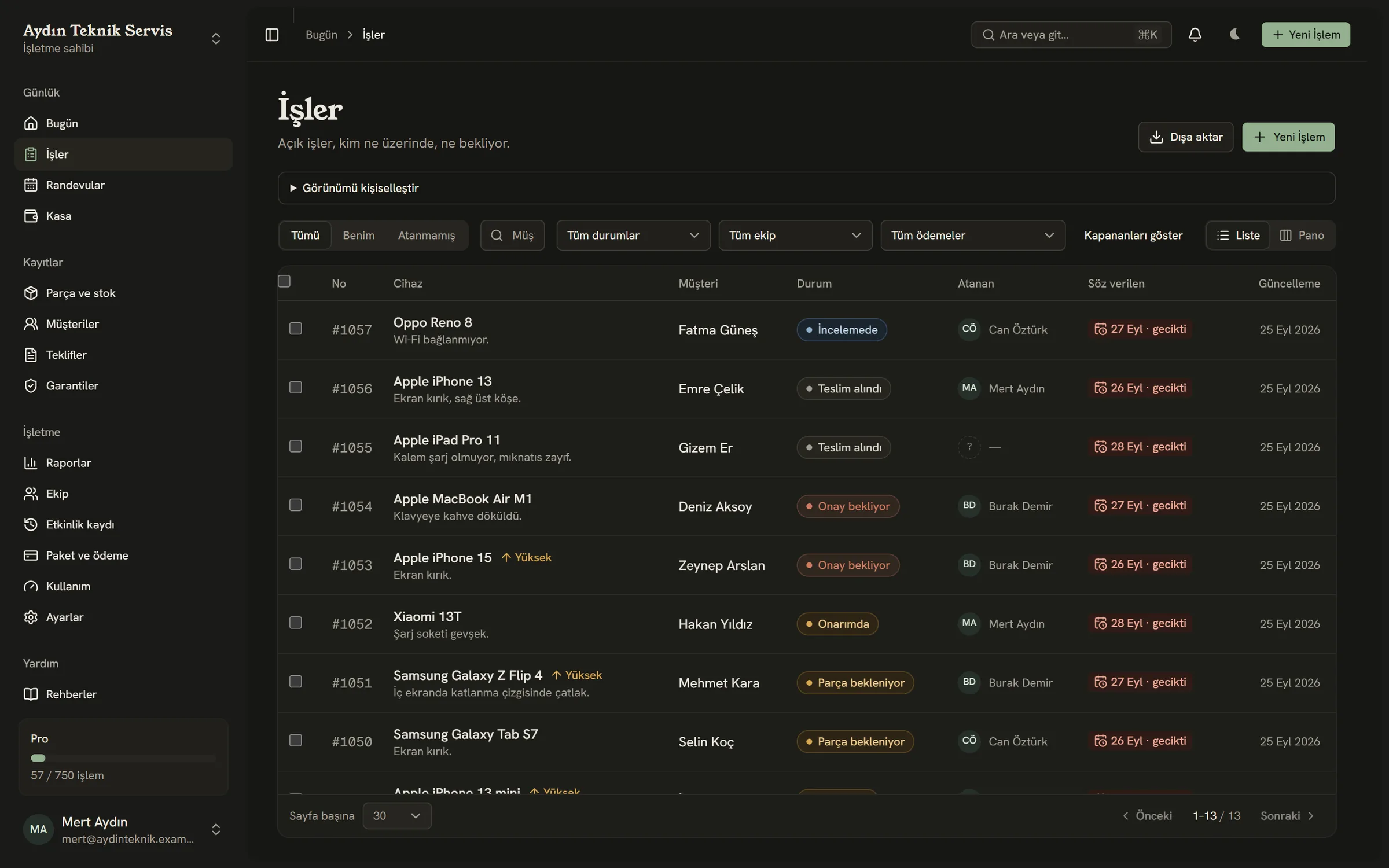Expand Görünümü kişiselleştir section

click(806, 188)
